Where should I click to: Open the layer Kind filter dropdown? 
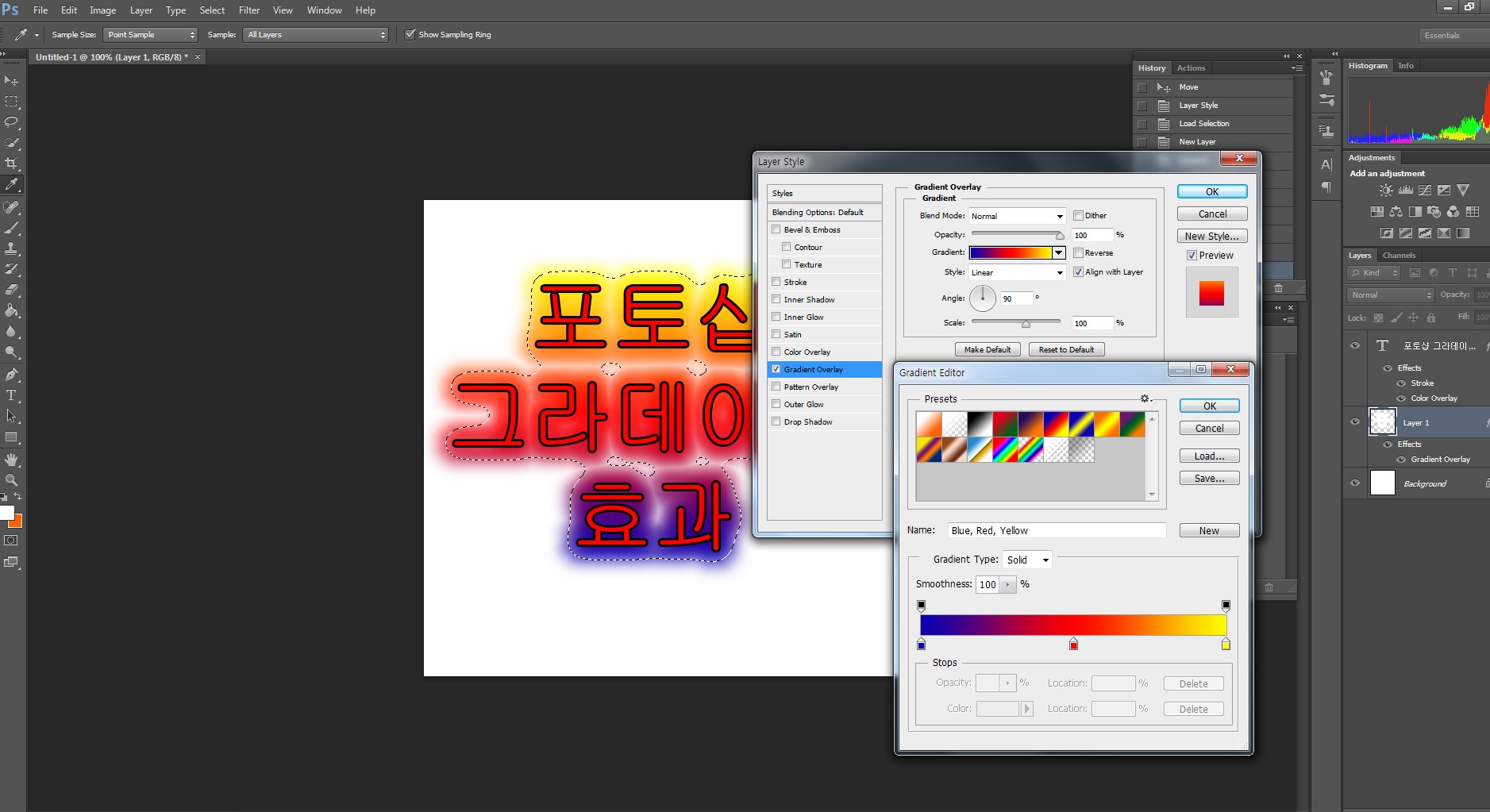[1374, 272]
